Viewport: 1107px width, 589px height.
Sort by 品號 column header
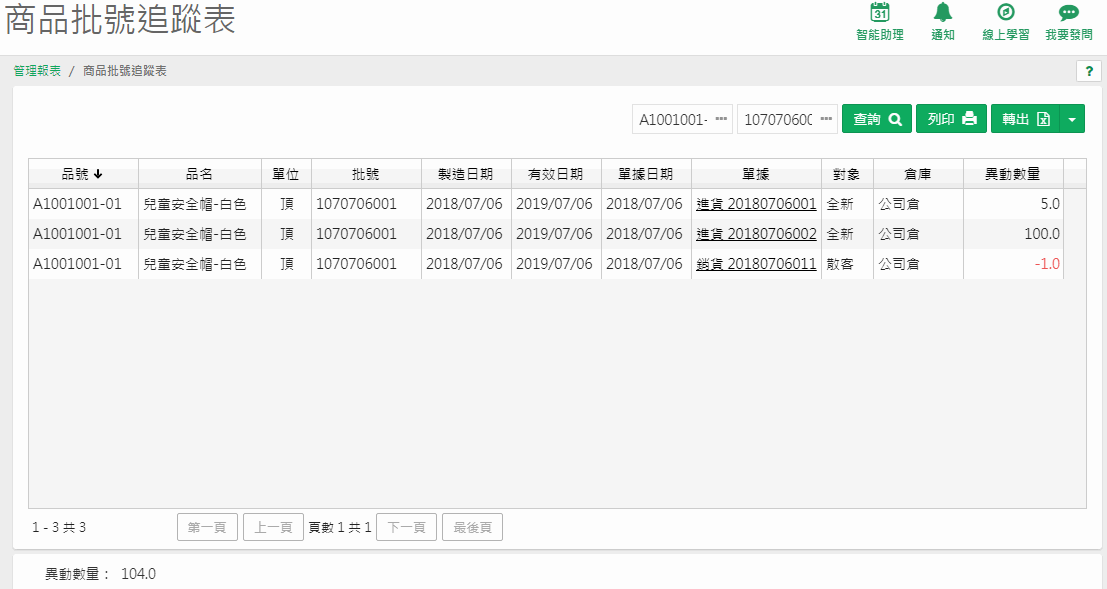(x=83, y=174)
